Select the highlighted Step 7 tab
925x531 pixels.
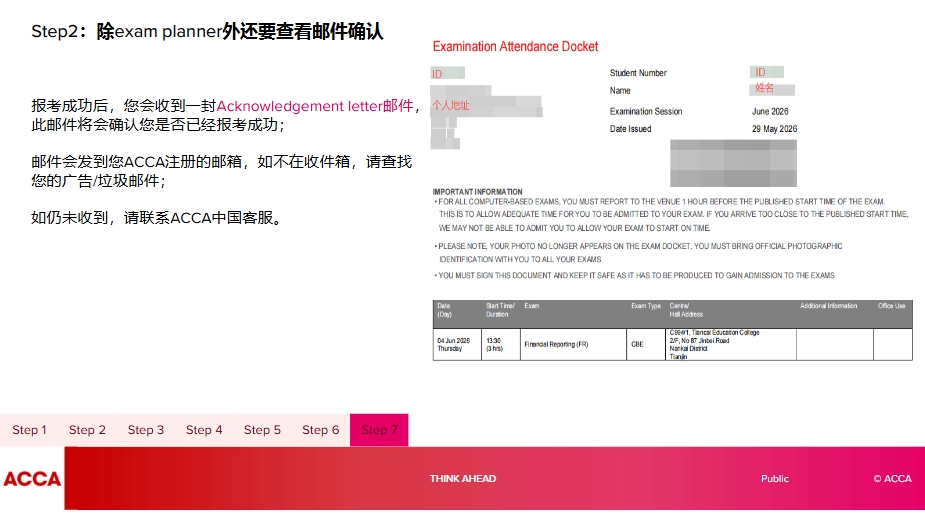pos(379,430)
